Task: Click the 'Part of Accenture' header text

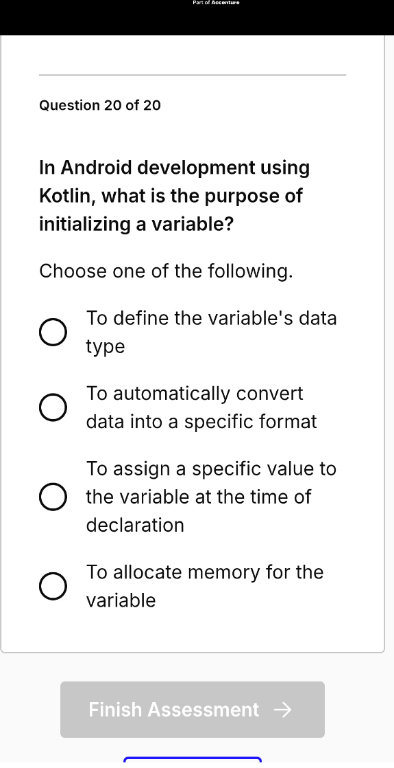Action: click(x=216, y=2)
